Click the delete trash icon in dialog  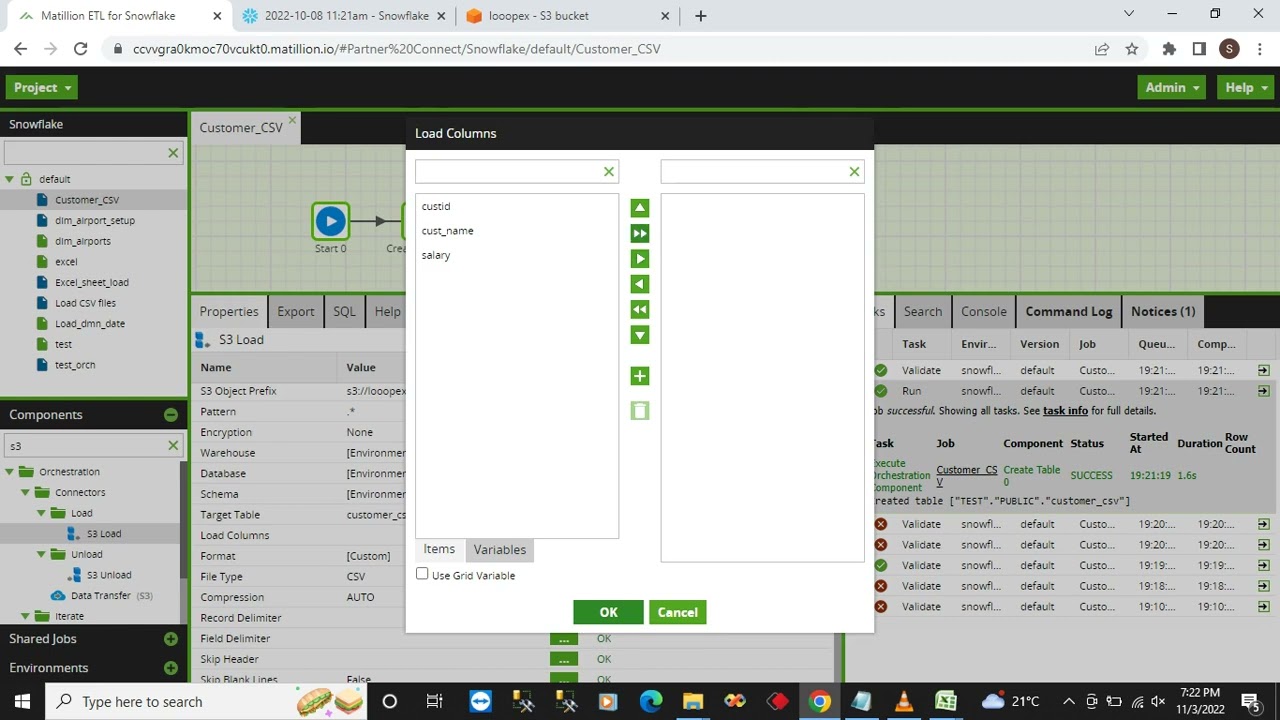click(x=640, y=410)
